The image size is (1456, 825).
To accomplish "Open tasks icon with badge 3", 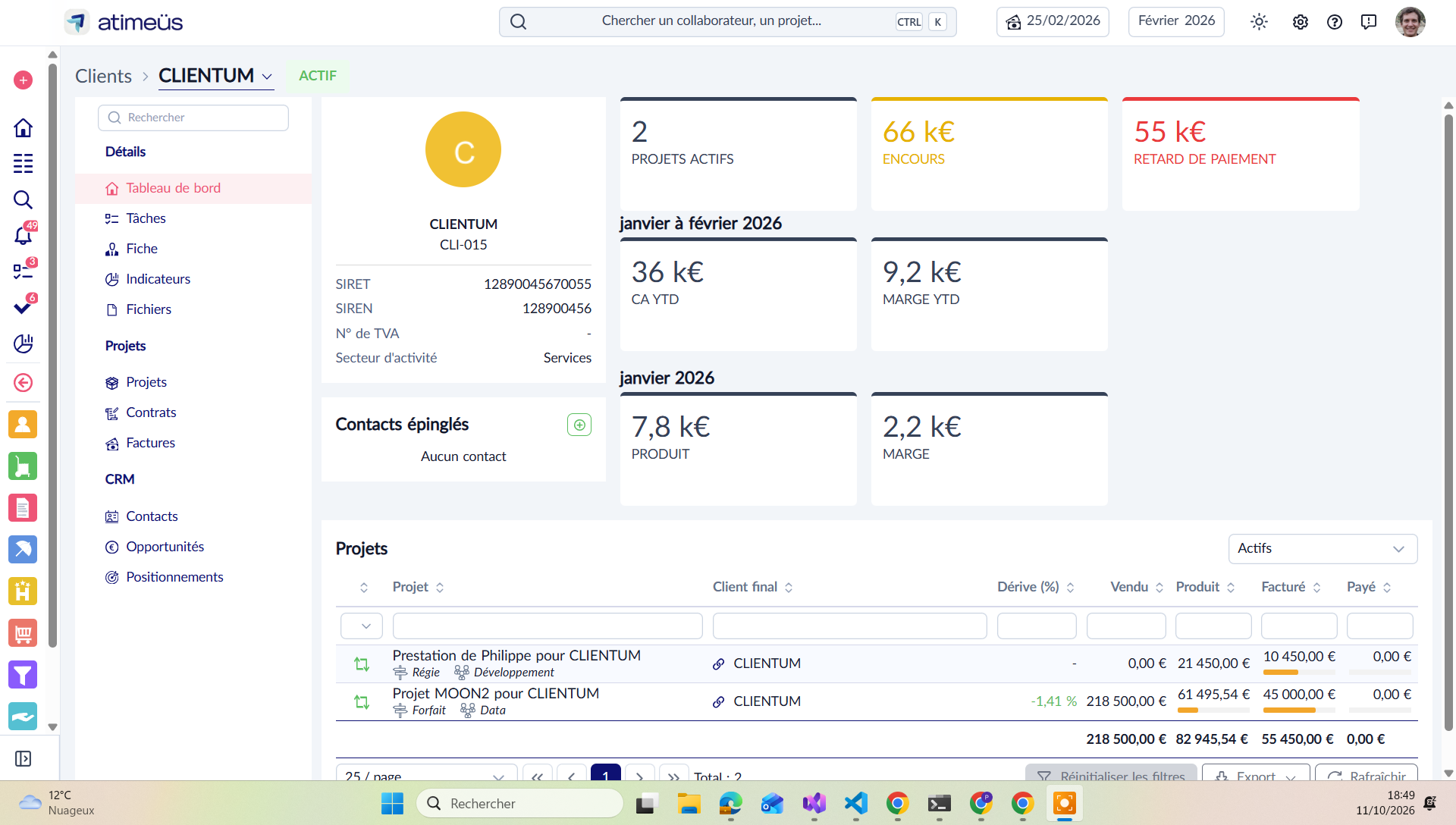I will click(x=23, y=271).
